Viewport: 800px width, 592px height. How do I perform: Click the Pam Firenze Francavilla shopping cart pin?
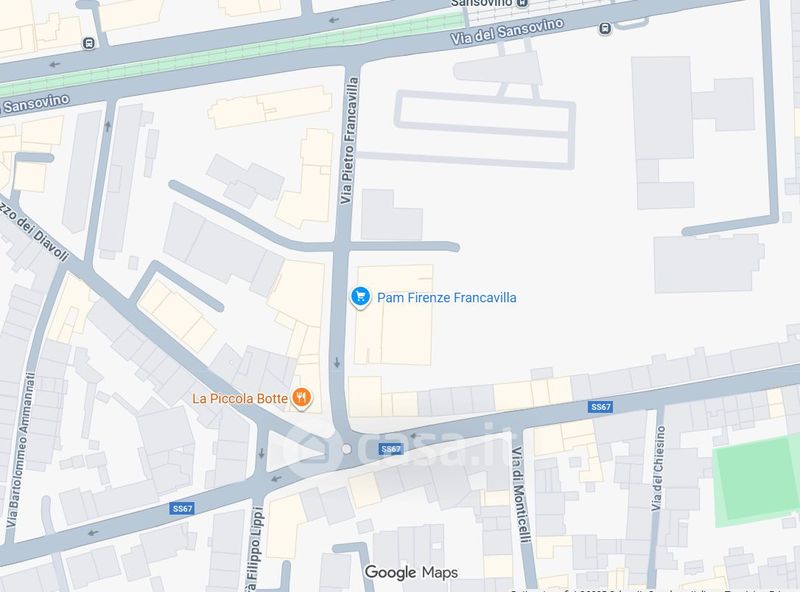[x=360, y=297]
